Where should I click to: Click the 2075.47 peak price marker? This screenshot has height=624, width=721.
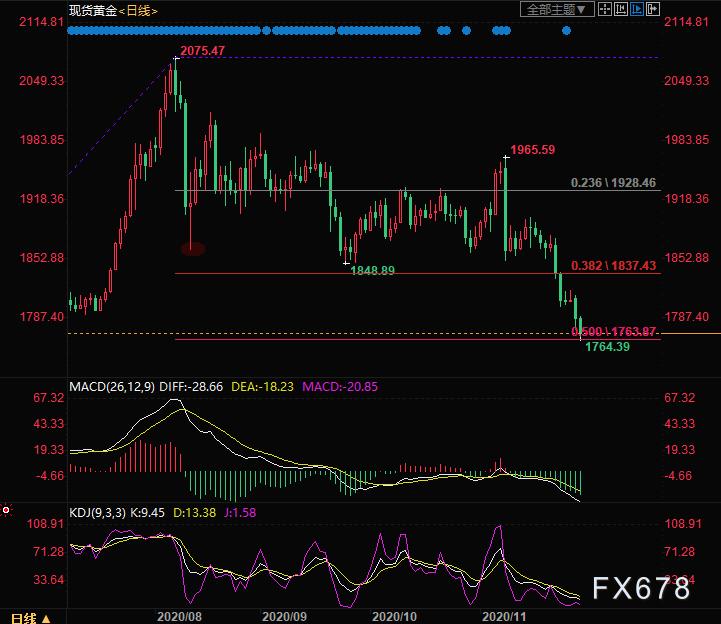pyautogui.click(x=202, y=50)
